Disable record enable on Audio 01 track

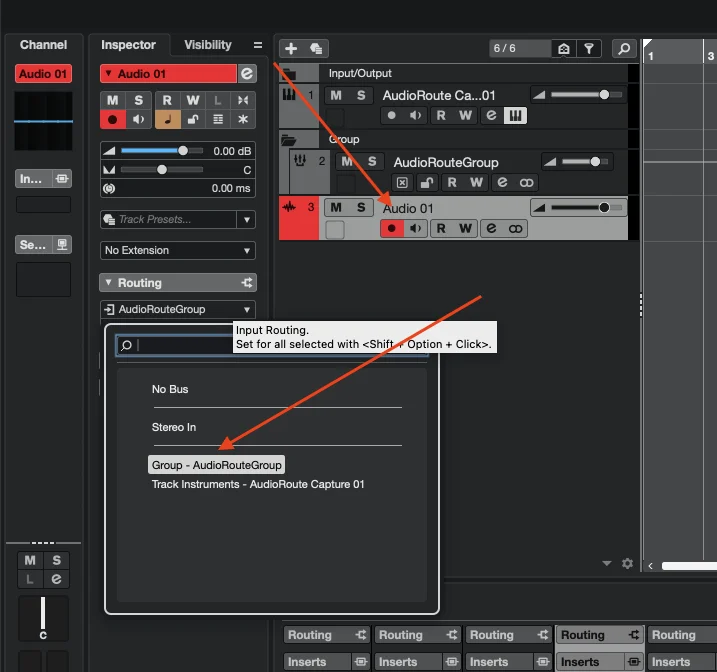tap(392, 229)
